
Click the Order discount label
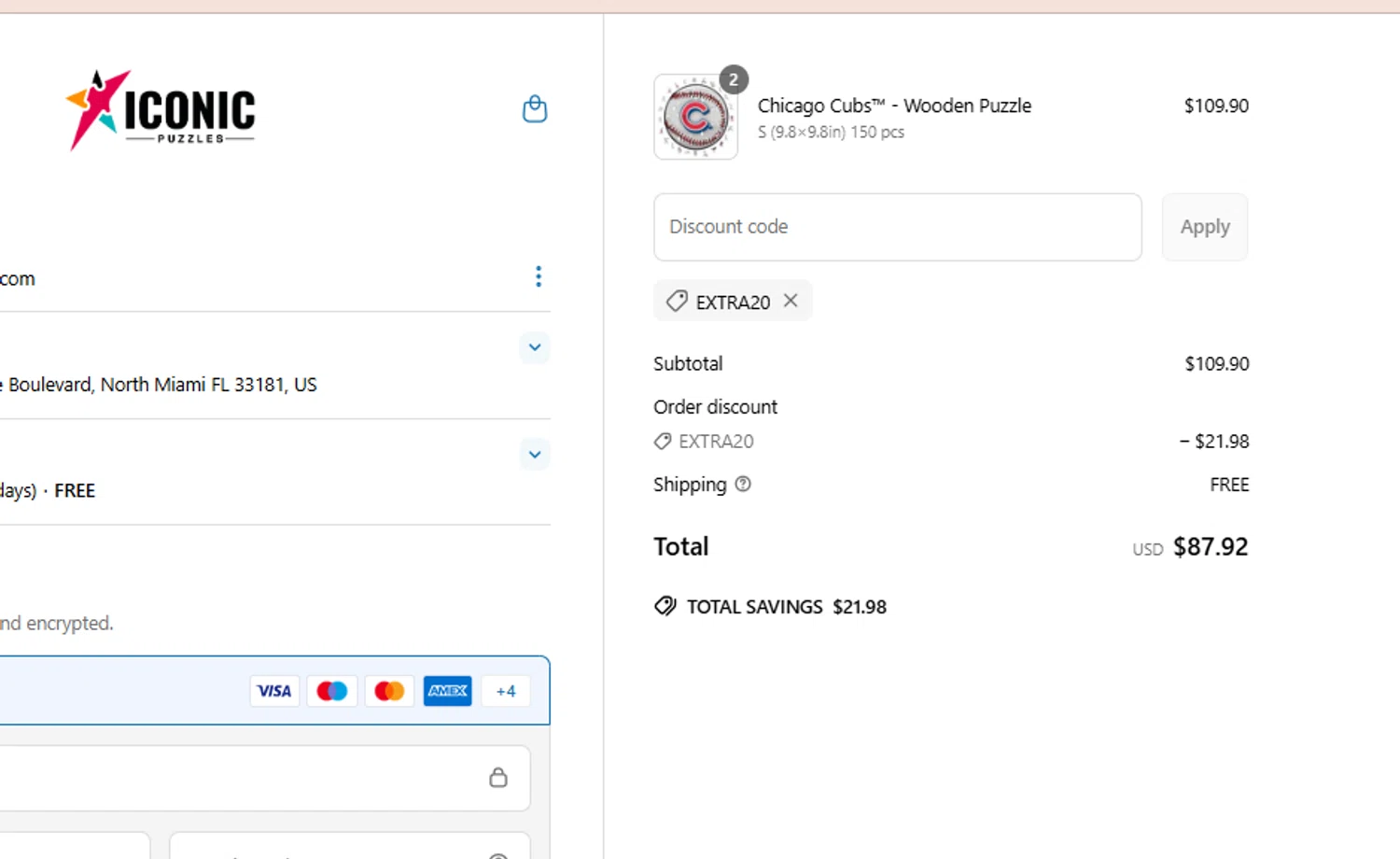(x=715, y=407)
